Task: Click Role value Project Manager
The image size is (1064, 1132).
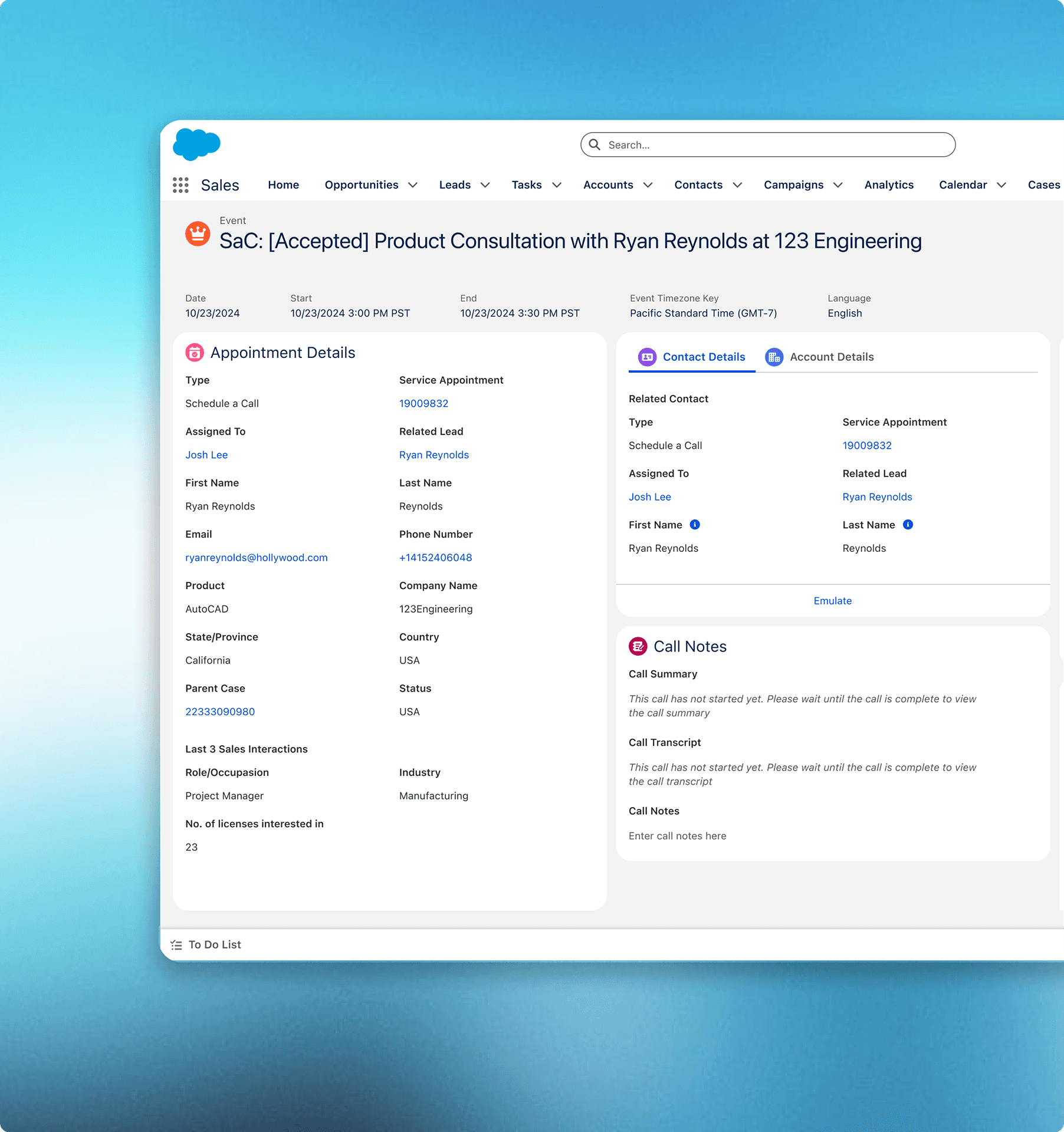Action: [x=225, y=796]
